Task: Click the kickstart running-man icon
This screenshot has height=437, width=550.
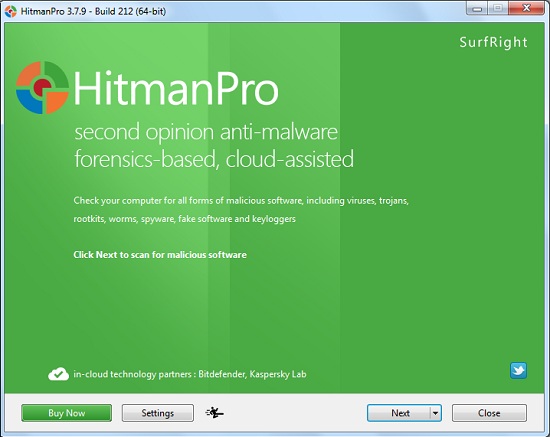Action: click(214, 413)
